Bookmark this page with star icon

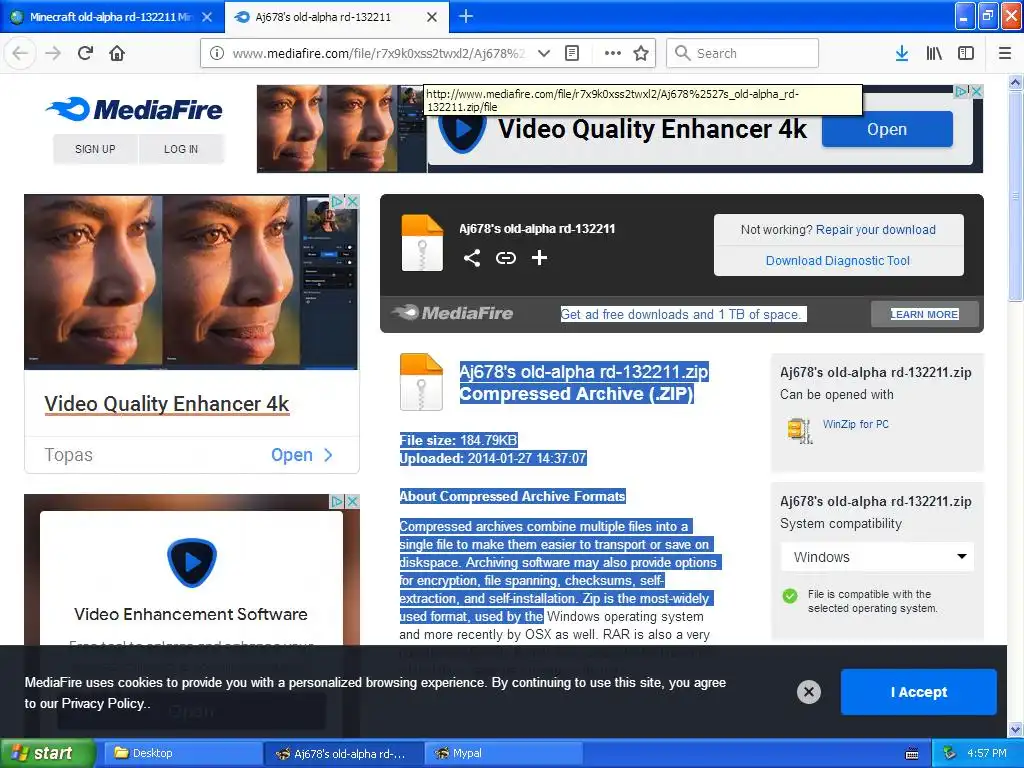click(641, 53)
